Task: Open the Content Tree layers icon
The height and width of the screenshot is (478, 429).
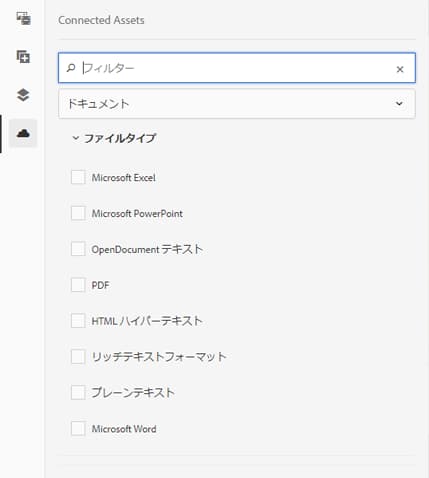Action: [x=23, y=95]
